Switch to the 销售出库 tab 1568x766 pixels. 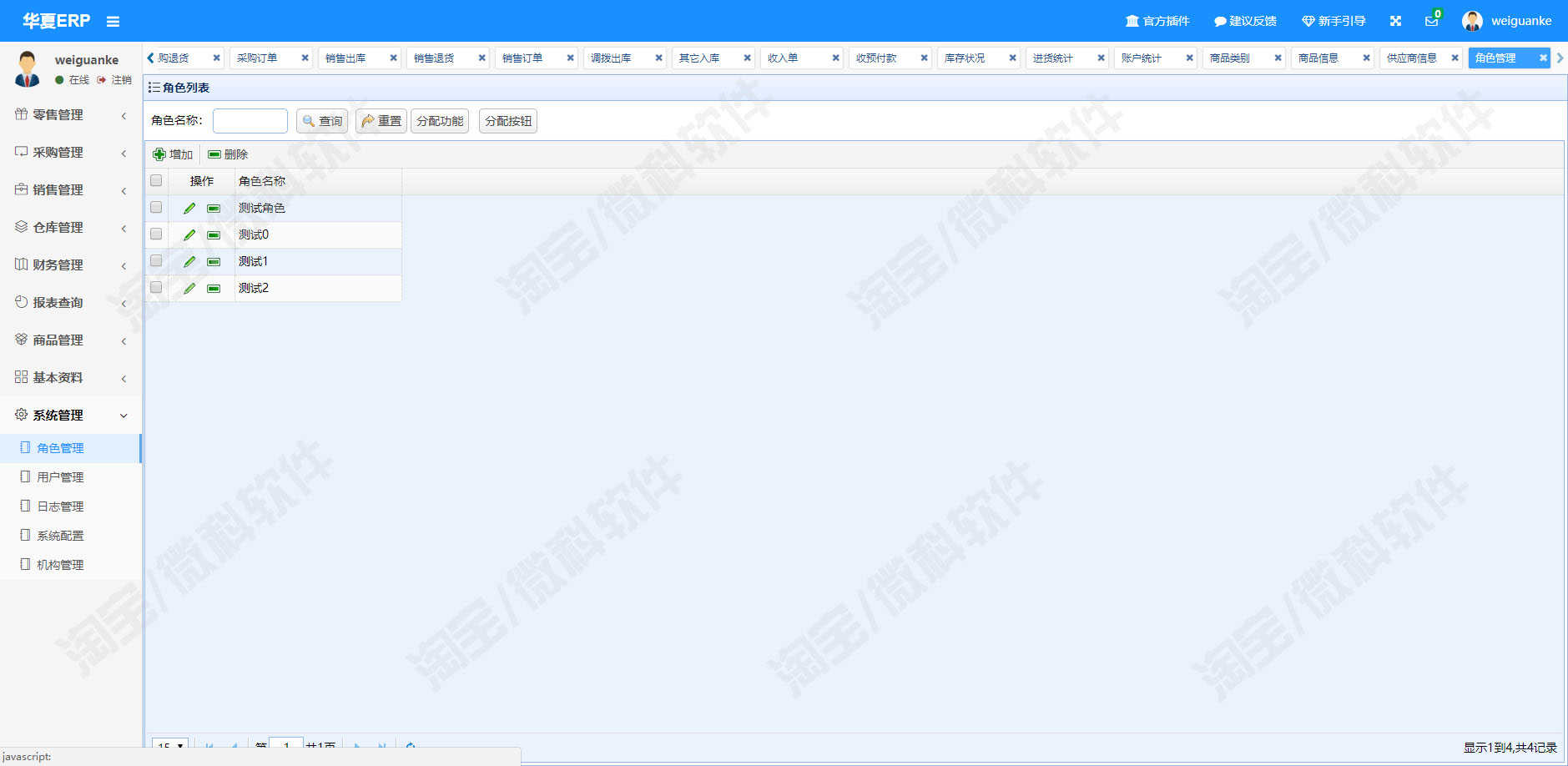tap(345, 58)
